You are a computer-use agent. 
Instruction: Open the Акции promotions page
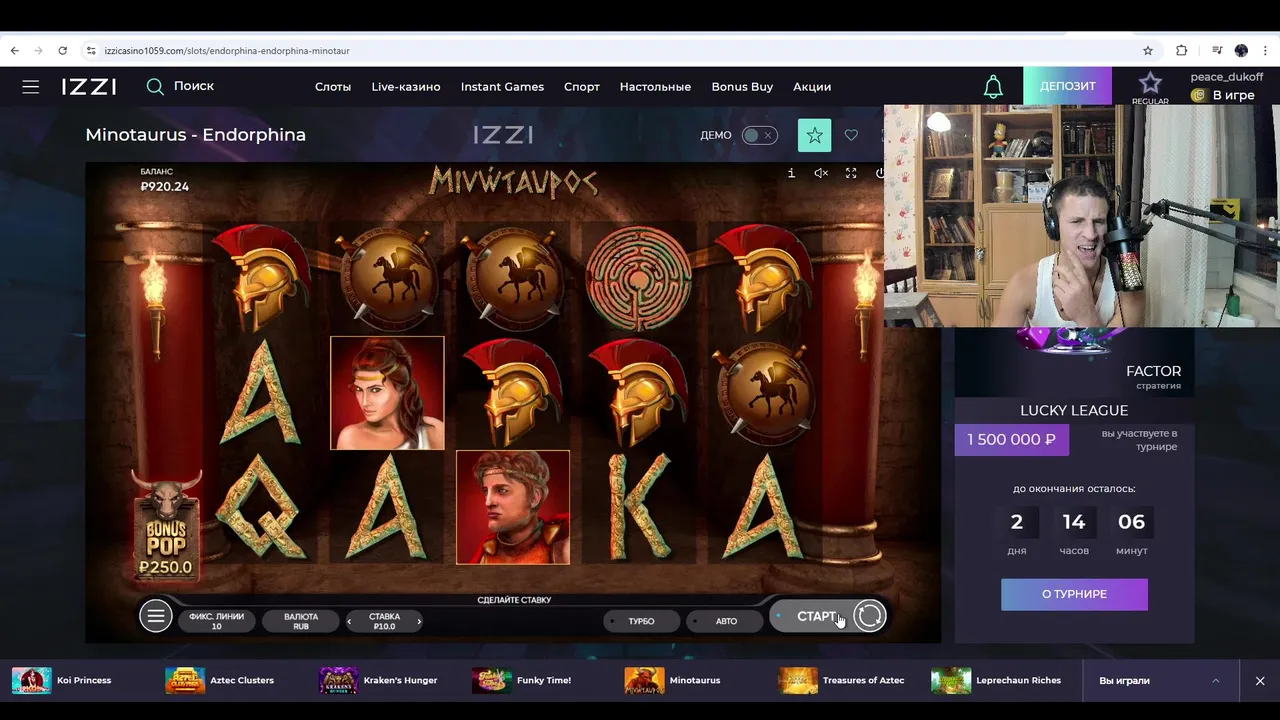pyautogui.click(x=812, y=87)
